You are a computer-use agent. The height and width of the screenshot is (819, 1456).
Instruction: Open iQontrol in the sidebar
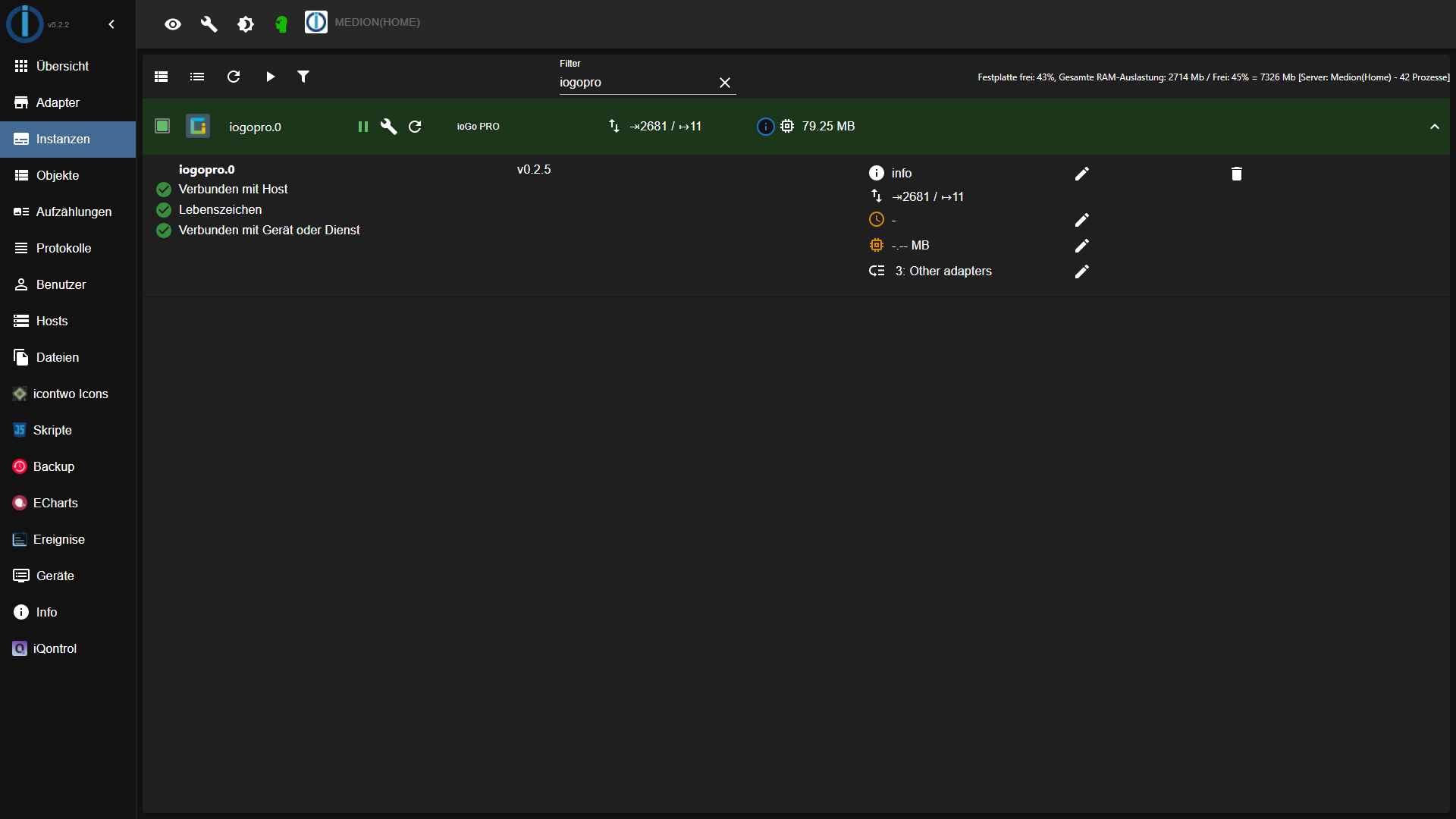click(68, 648)
